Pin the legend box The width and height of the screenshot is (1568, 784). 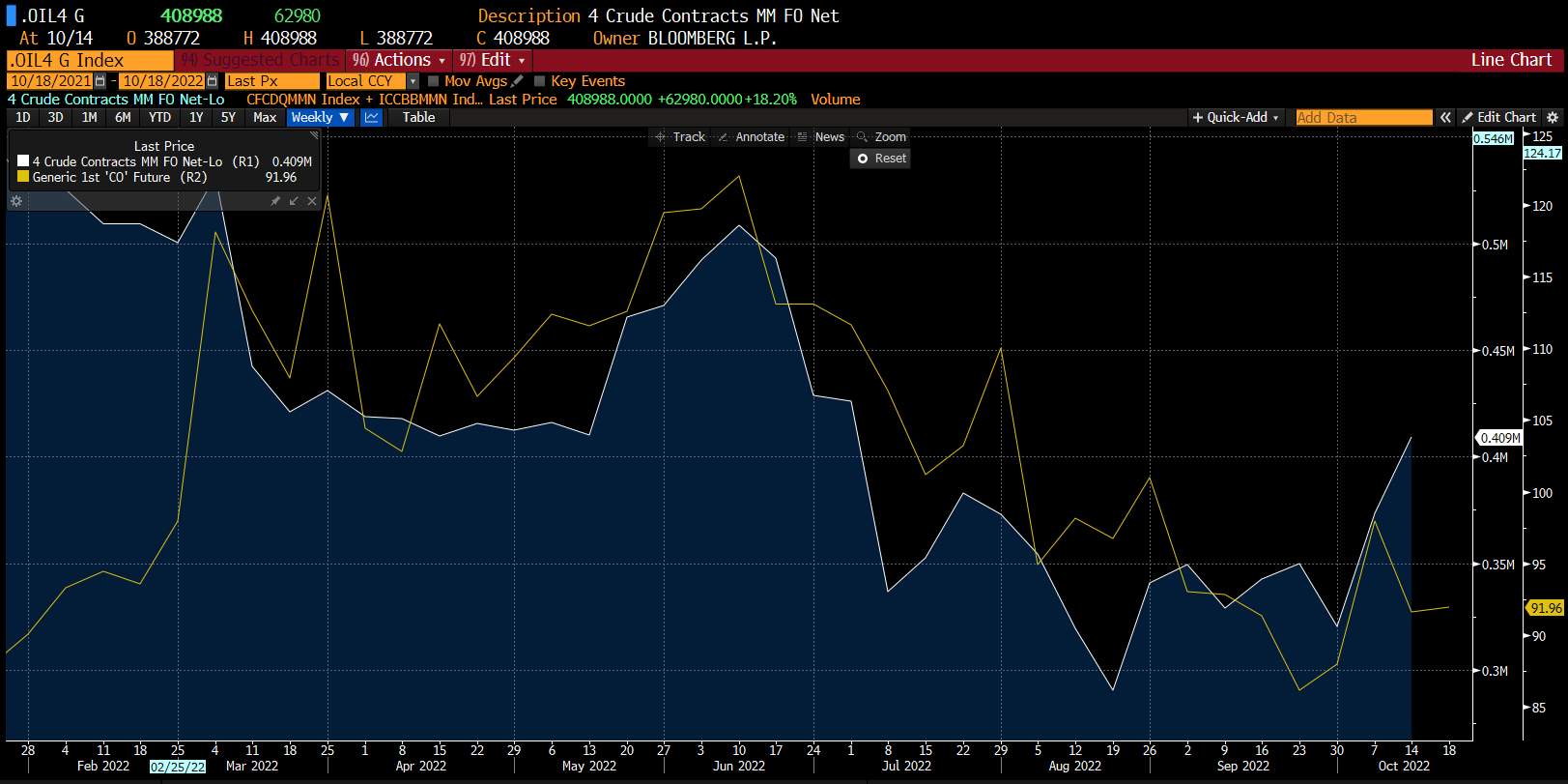(275, 201)
